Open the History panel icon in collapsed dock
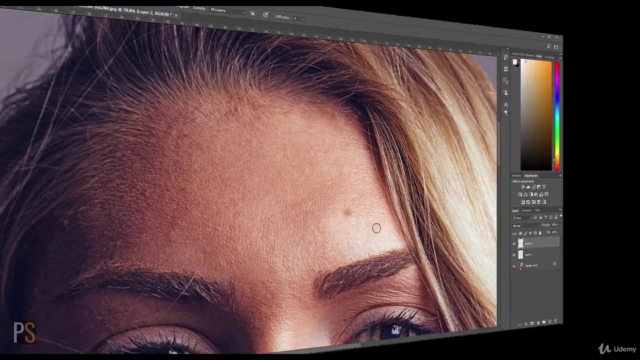 point(506,57)
